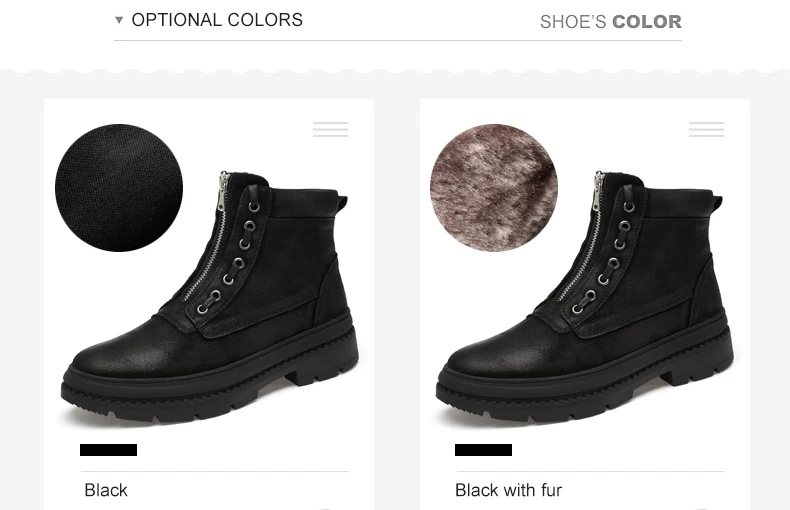Click the black color bar under right boot

pyautogui.click(x=483, y=450)
